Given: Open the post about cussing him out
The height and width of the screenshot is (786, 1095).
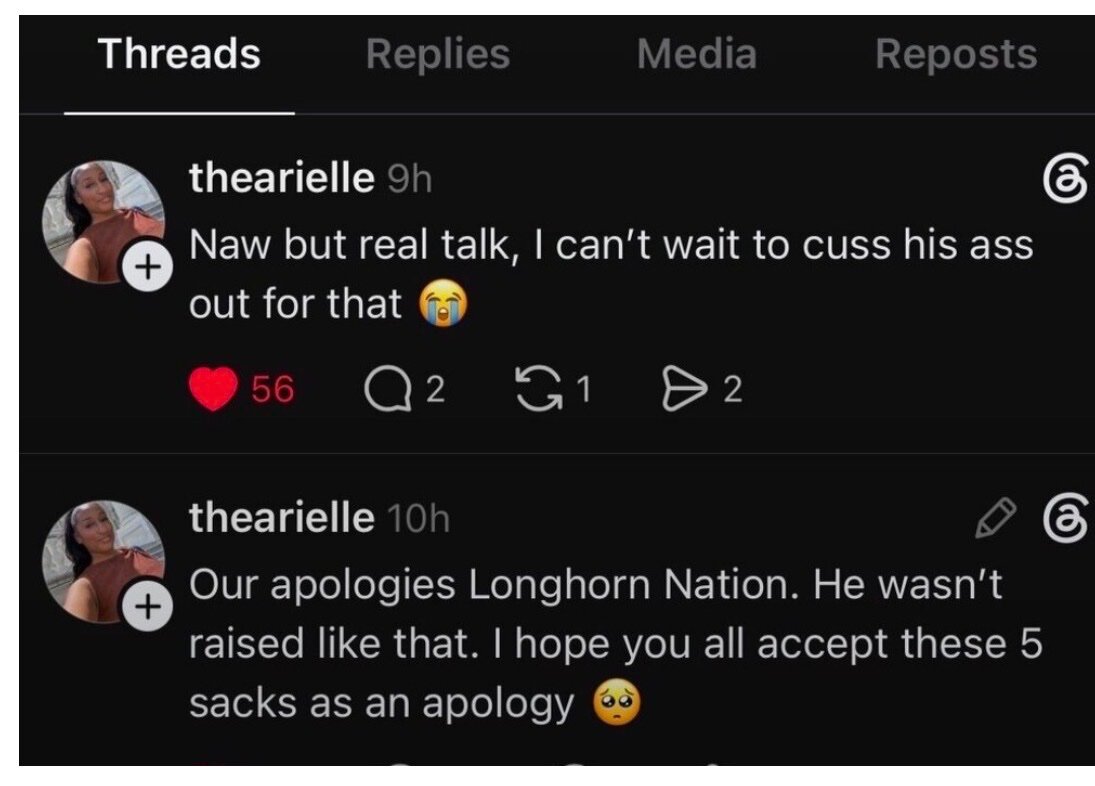Looking at the screenshot, I should pyautogui.click(x=610, y=274).
